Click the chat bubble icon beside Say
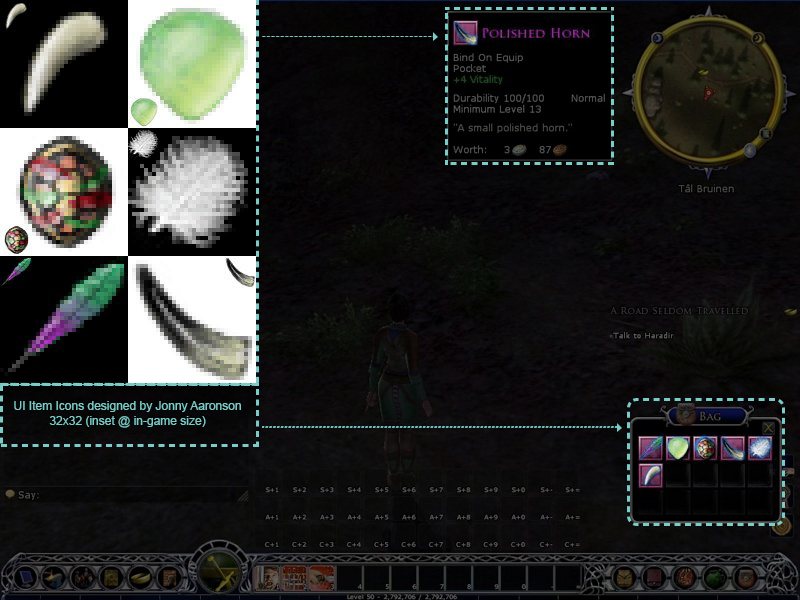The image size is (800, 600). click(10, 494)
